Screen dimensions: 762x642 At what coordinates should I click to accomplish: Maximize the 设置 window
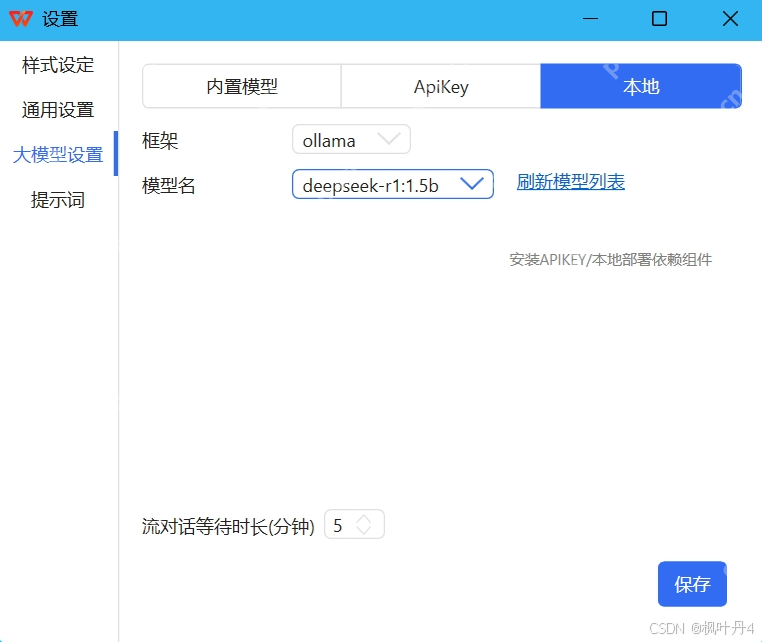[x=659, y=19]
